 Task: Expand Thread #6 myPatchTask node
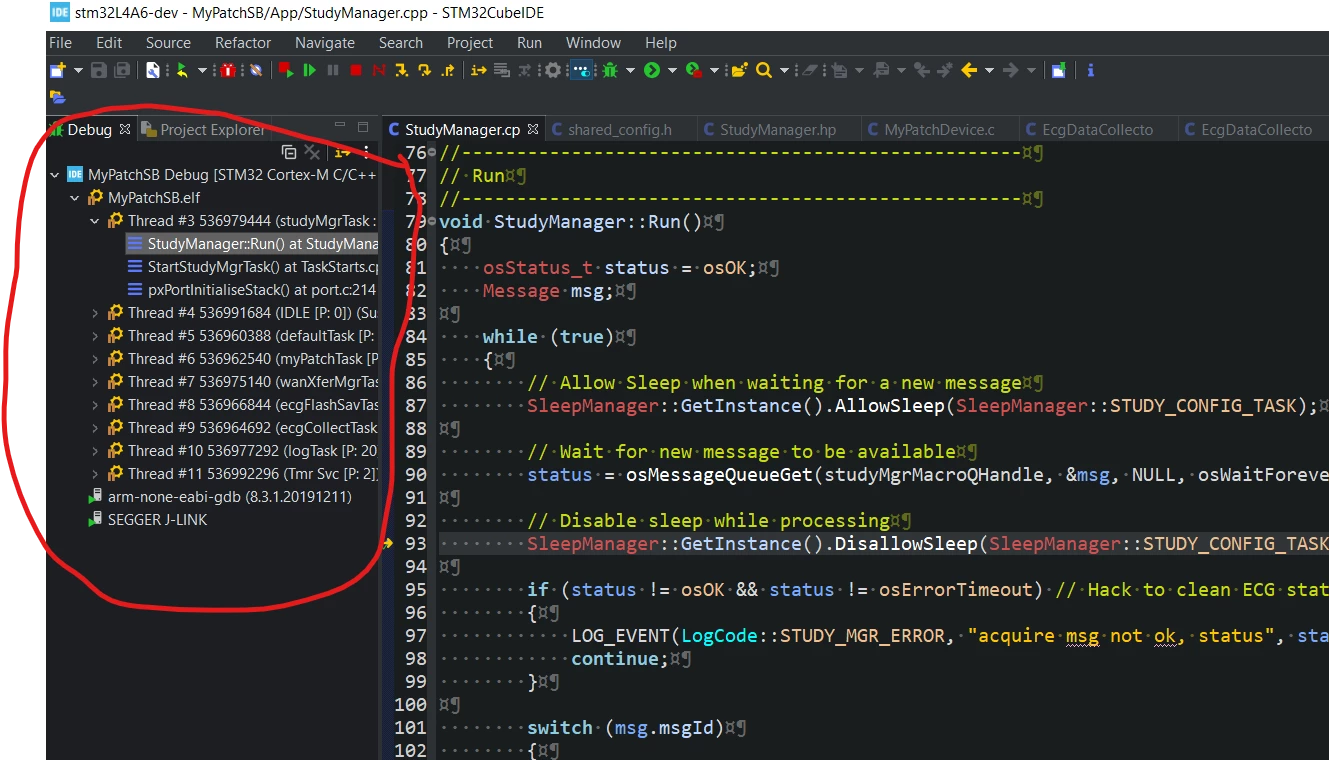pyautogui.click(x=95, y=359)
